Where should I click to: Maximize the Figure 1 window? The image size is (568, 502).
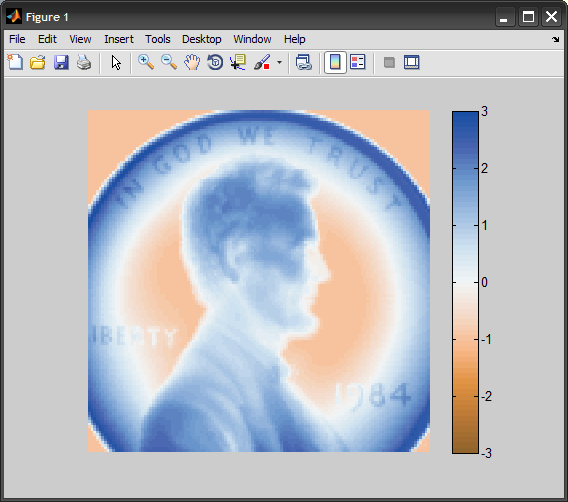pos(528,17)
